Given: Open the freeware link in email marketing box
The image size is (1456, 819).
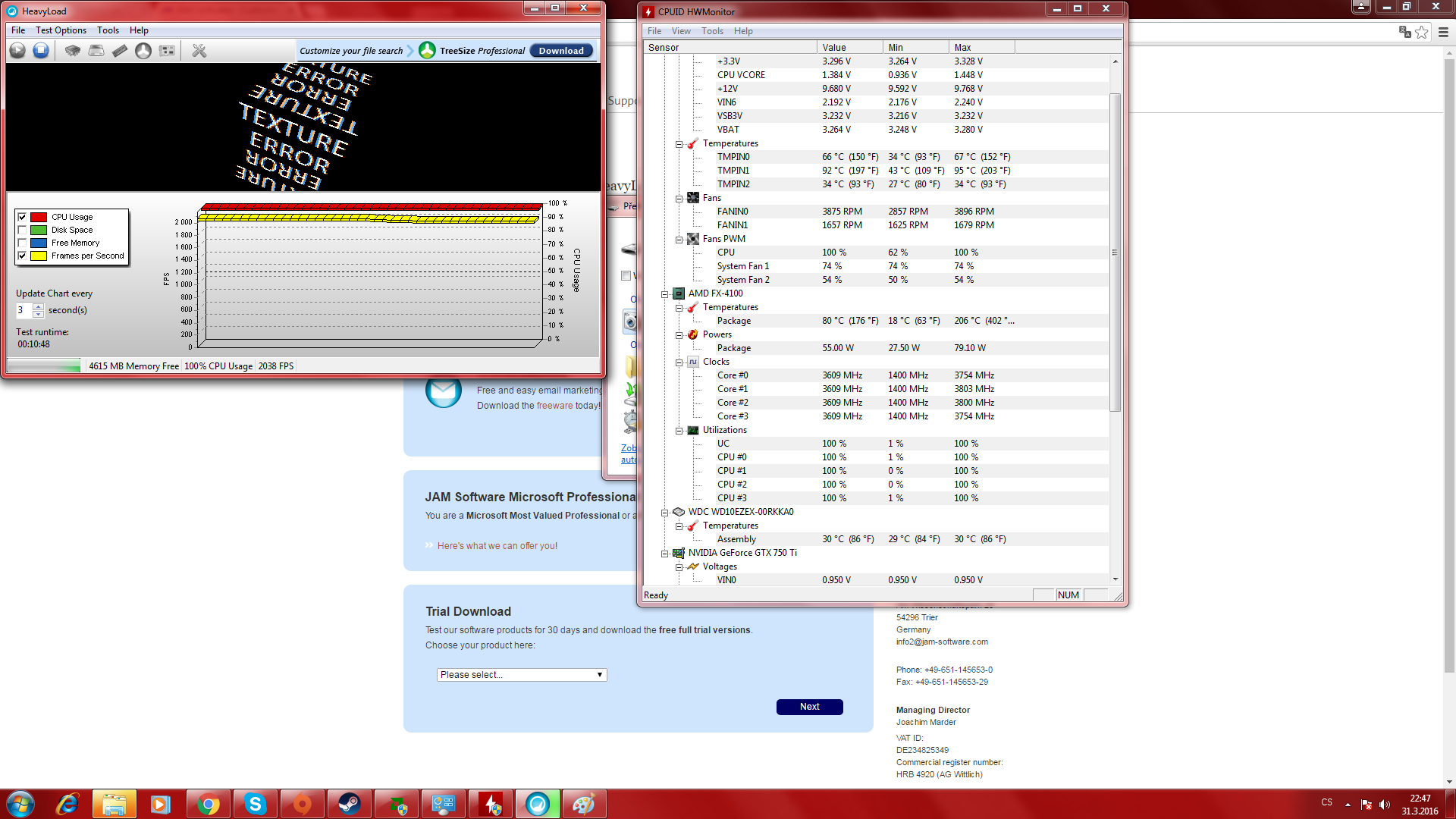Looking at the screenshot, I should (554, 406).
